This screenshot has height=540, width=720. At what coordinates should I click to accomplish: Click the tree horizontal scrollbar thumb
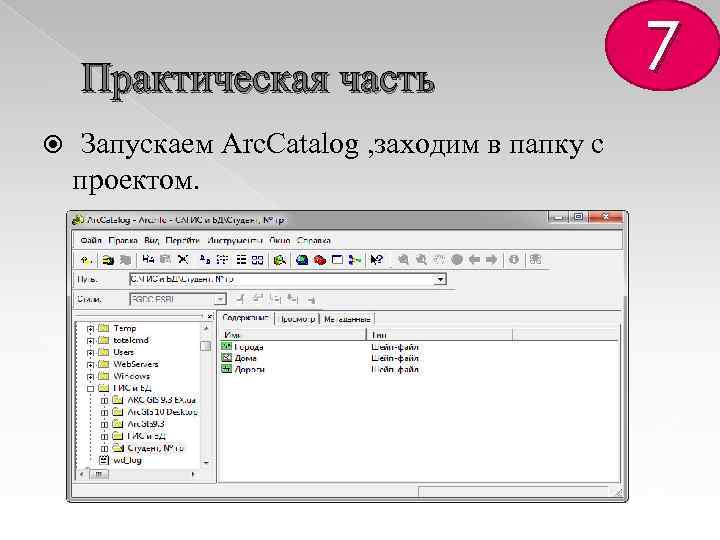pos(99,474)
